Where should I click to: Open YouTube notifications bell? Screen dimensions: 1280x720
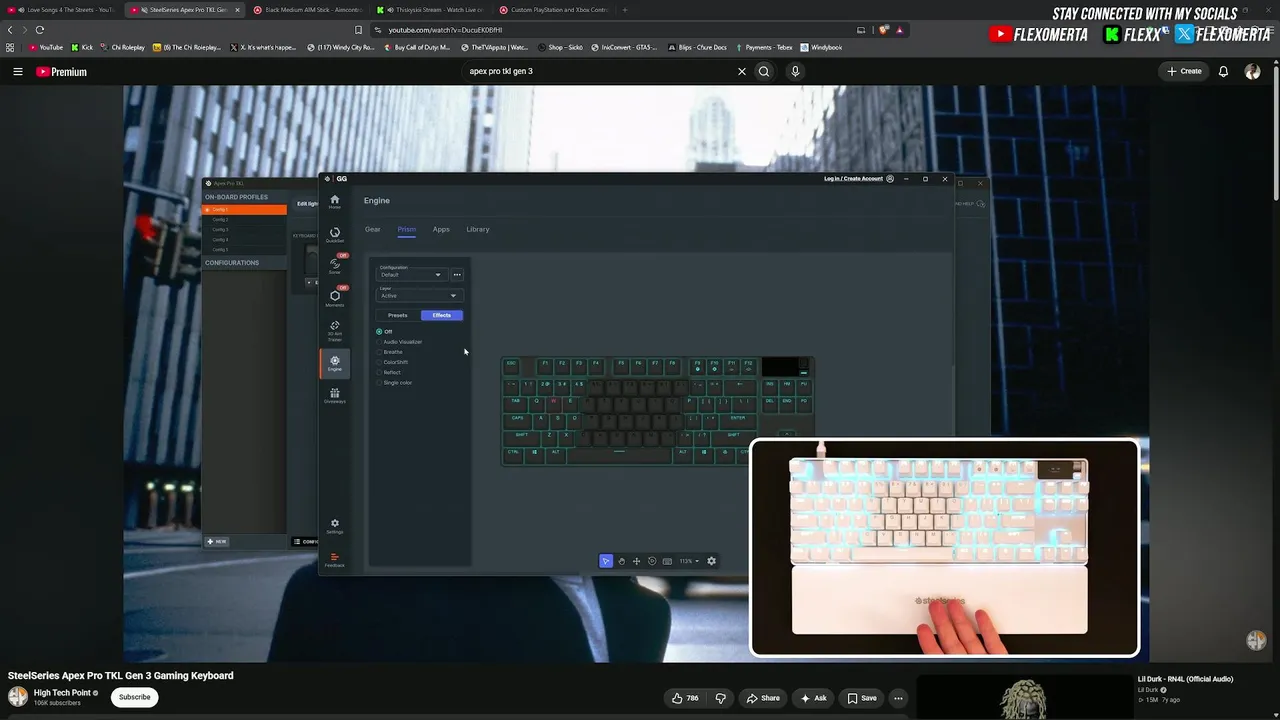[x=1223, y=72]
